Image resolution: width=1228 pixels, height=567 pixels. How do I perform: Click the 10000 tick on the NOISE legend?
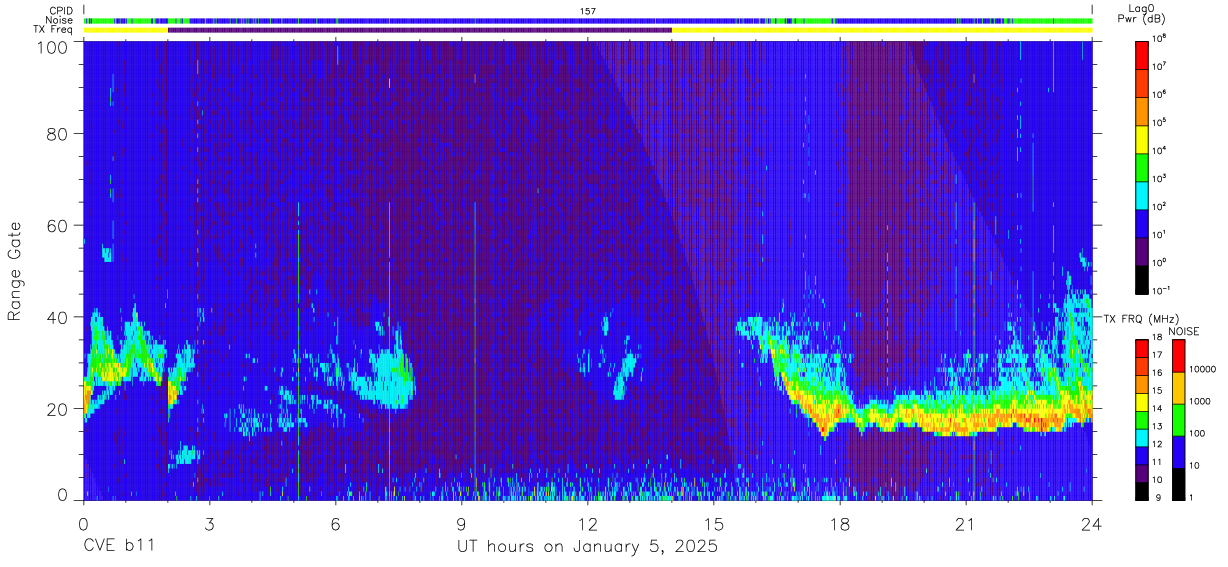tap(1202, 369)
